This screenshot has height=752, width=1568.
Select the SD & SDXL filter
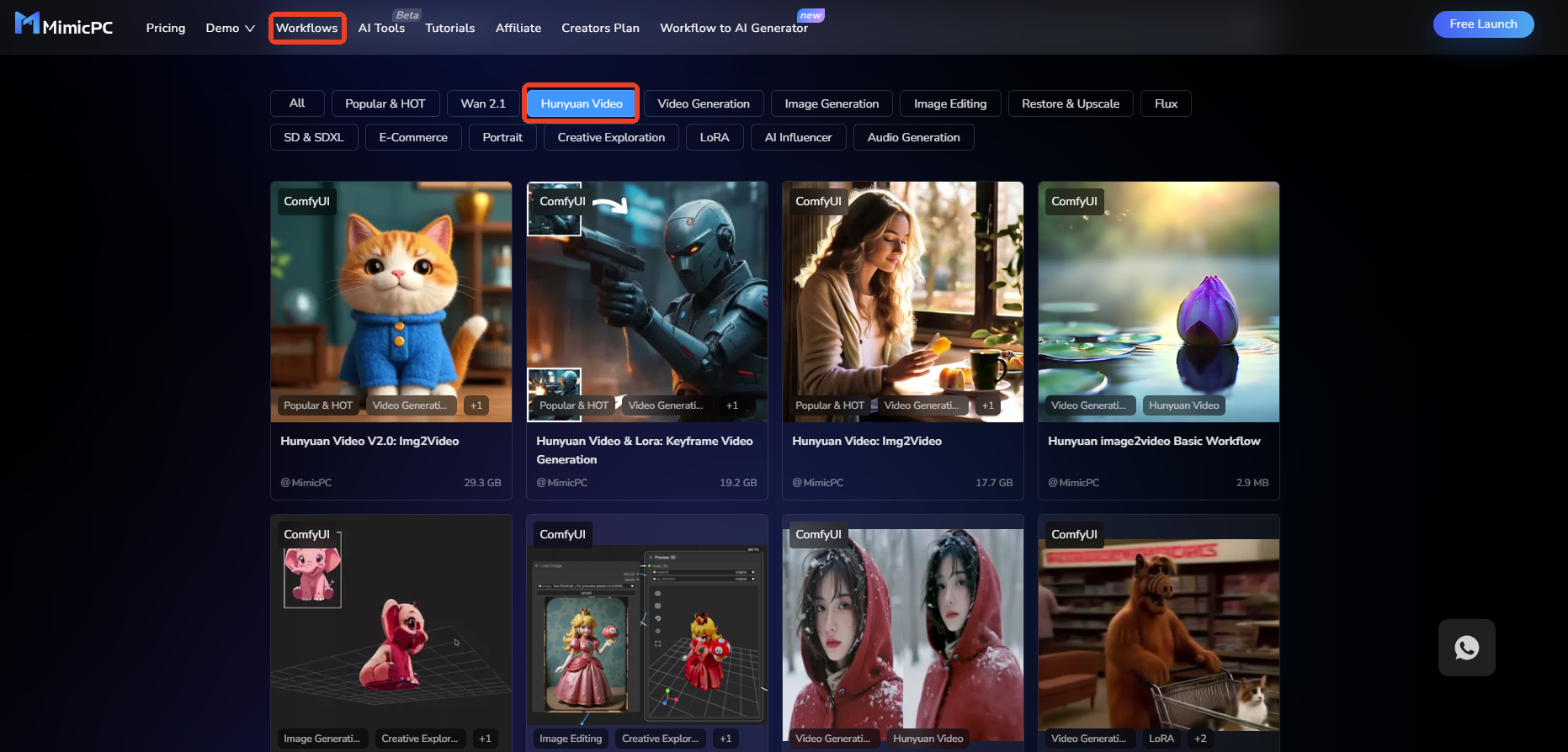(x=314, y=137)
